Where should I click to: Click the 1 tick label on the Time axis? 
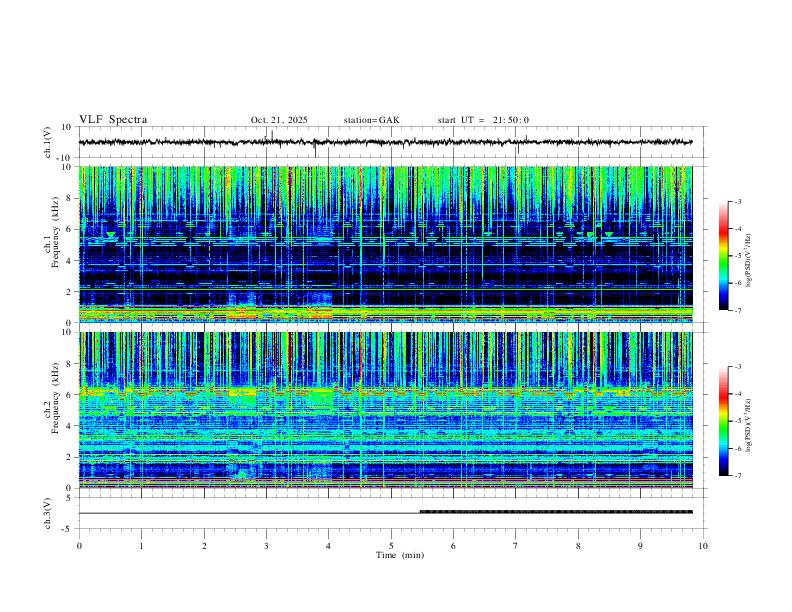point(141,546)
